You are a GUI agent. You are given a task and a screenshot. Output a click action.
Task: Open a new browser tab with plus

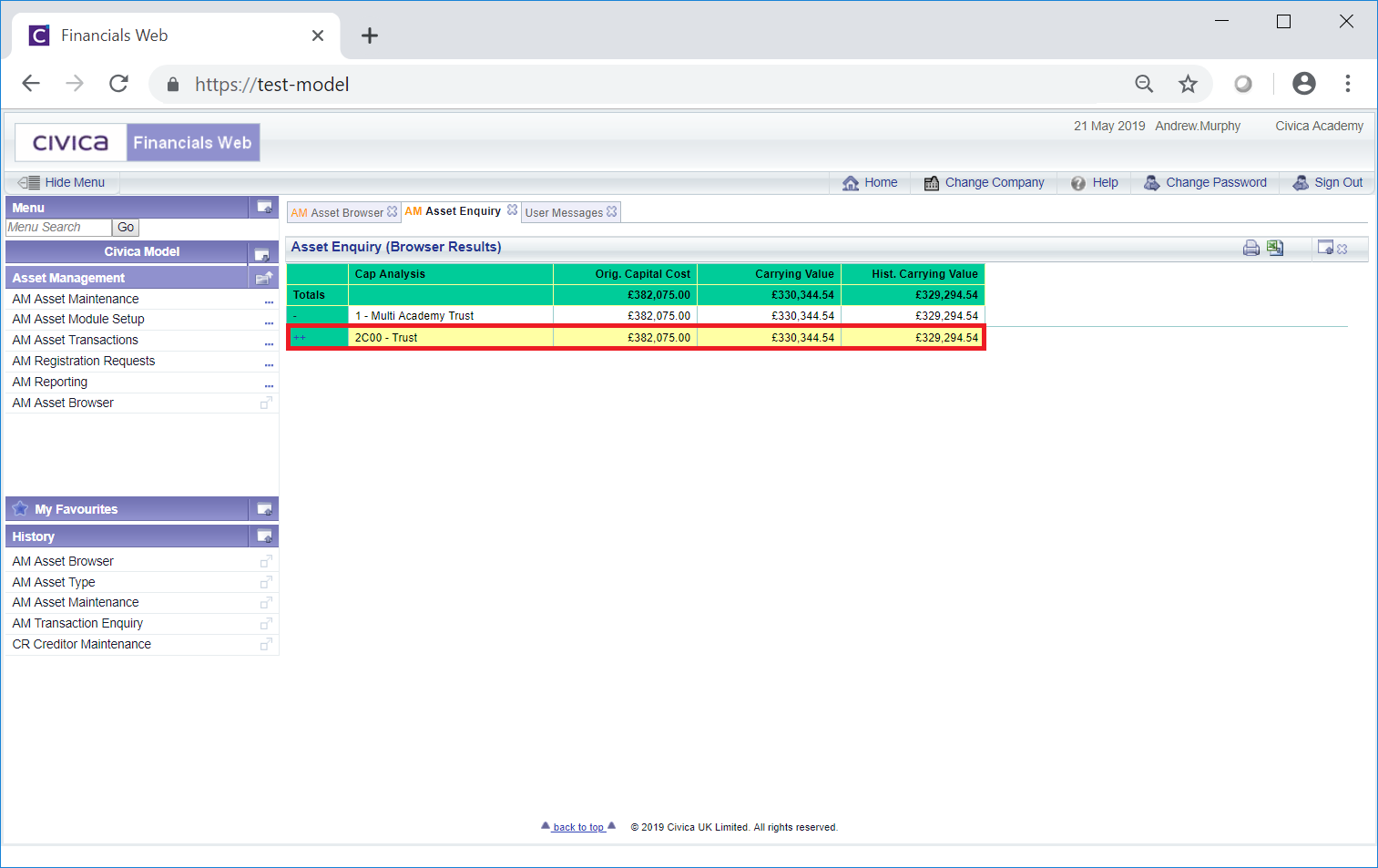[x=369, y=36]
